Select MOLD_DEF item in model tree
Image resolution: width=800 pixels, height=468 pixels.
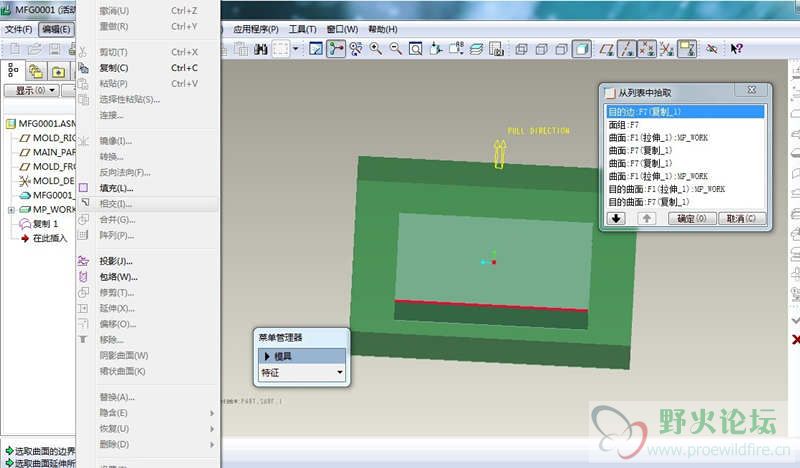(54, 181)
